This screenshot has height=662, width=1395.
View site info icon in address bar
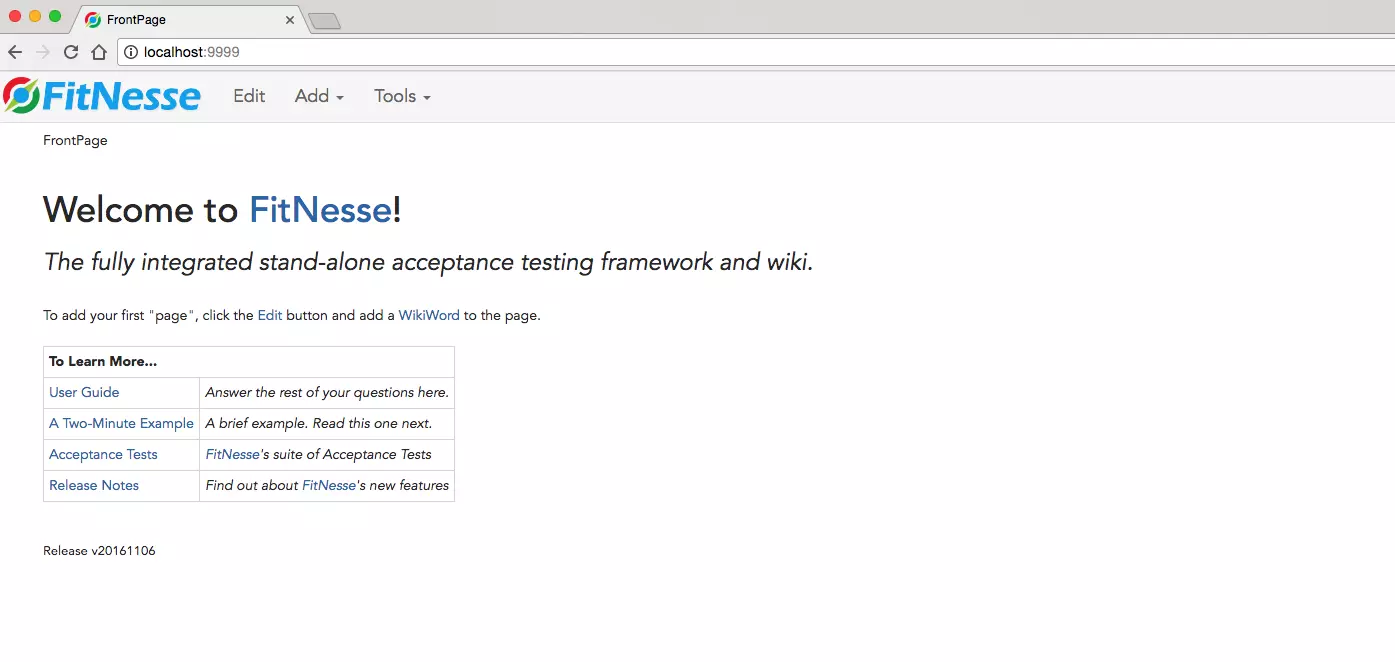pos(131,52)
